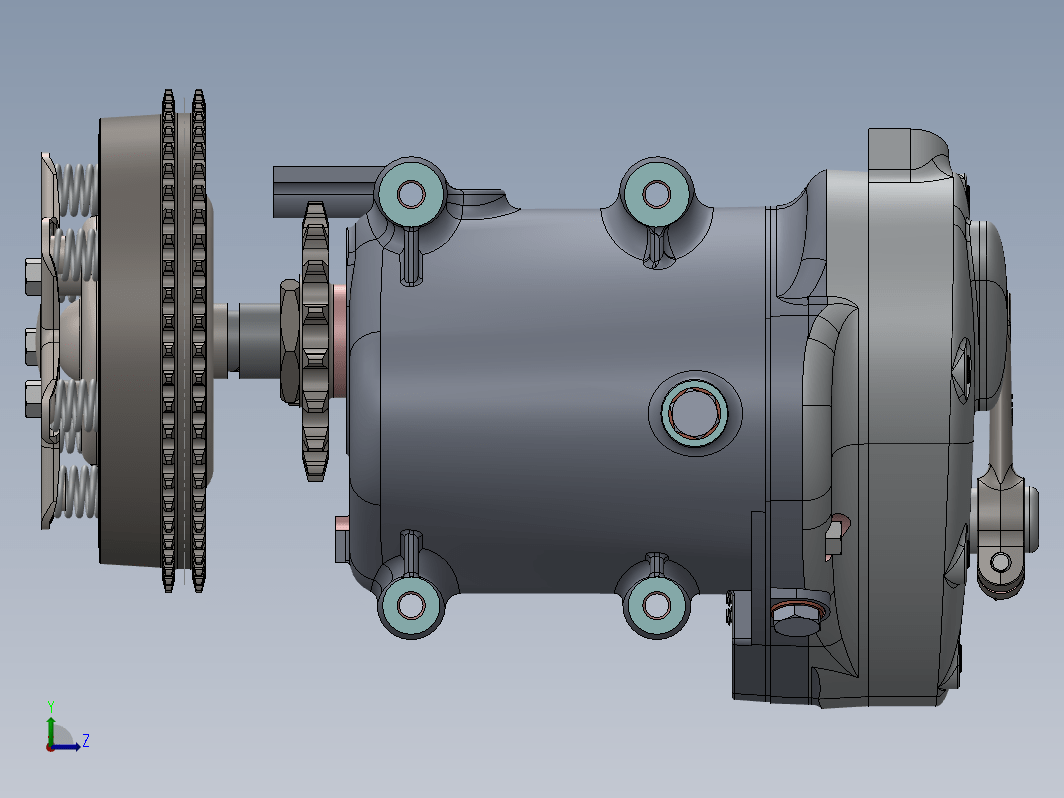
Task: Select the big clutch drum on the left
Action: click(x=131, y=340)
